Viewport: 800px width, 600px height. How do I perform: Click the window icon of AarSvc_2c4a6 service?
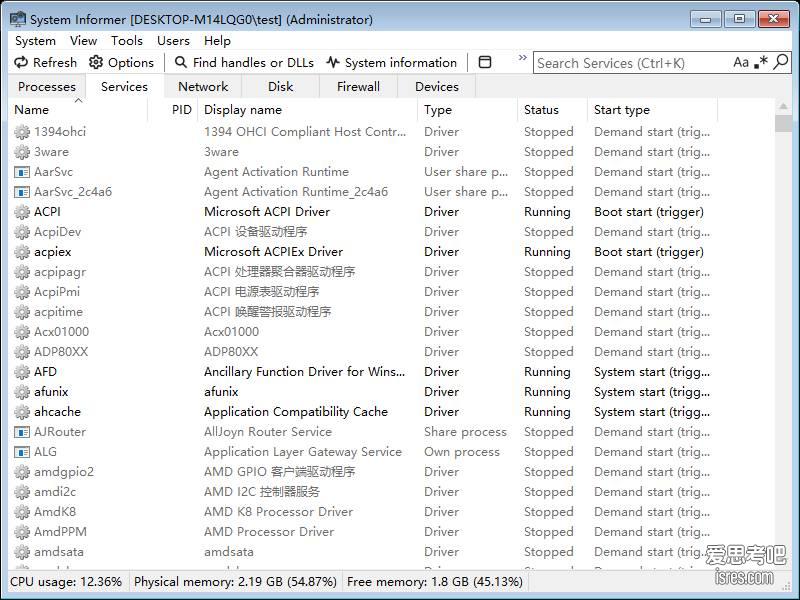coord(21,192)
